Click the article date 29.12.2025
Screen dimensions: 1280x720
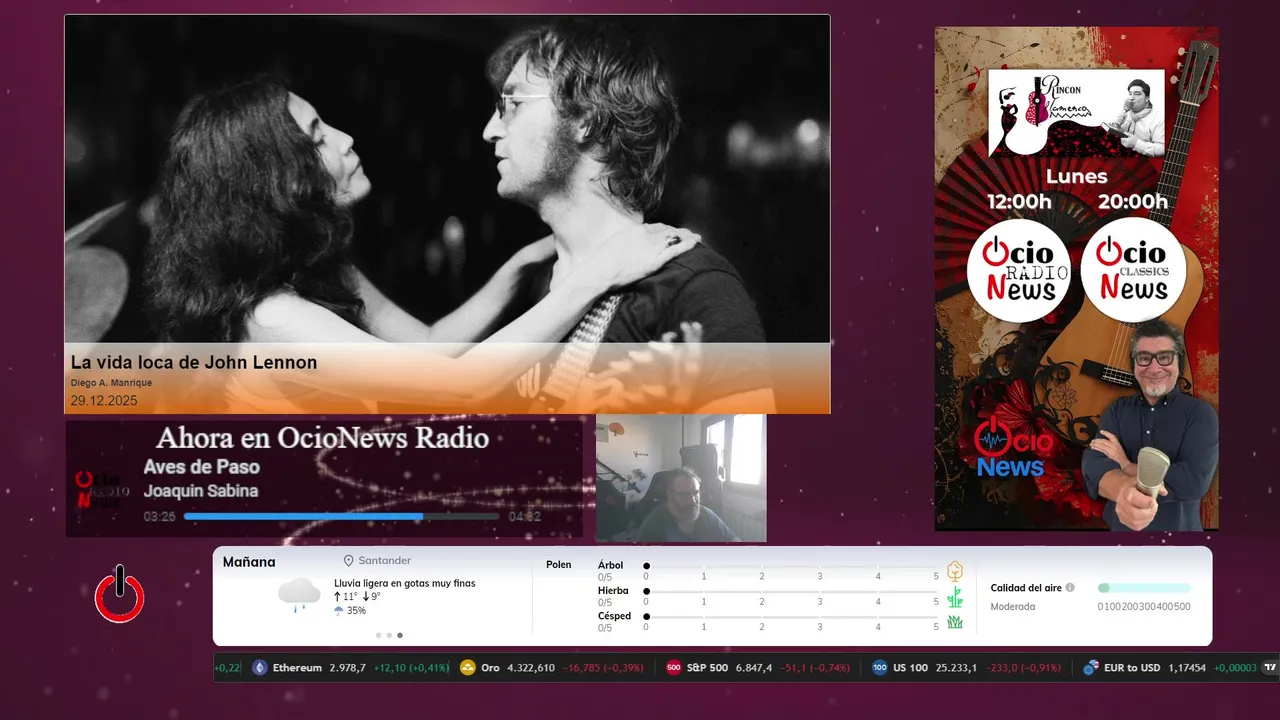[104, 401]
